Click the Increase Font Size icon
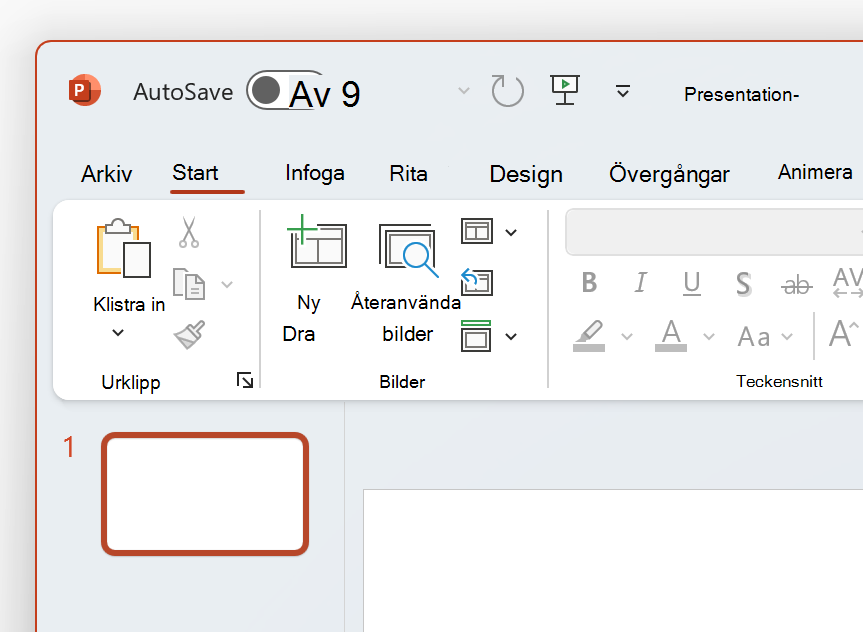Viewport: 863px width, 632px height. [x=844, y=334]
